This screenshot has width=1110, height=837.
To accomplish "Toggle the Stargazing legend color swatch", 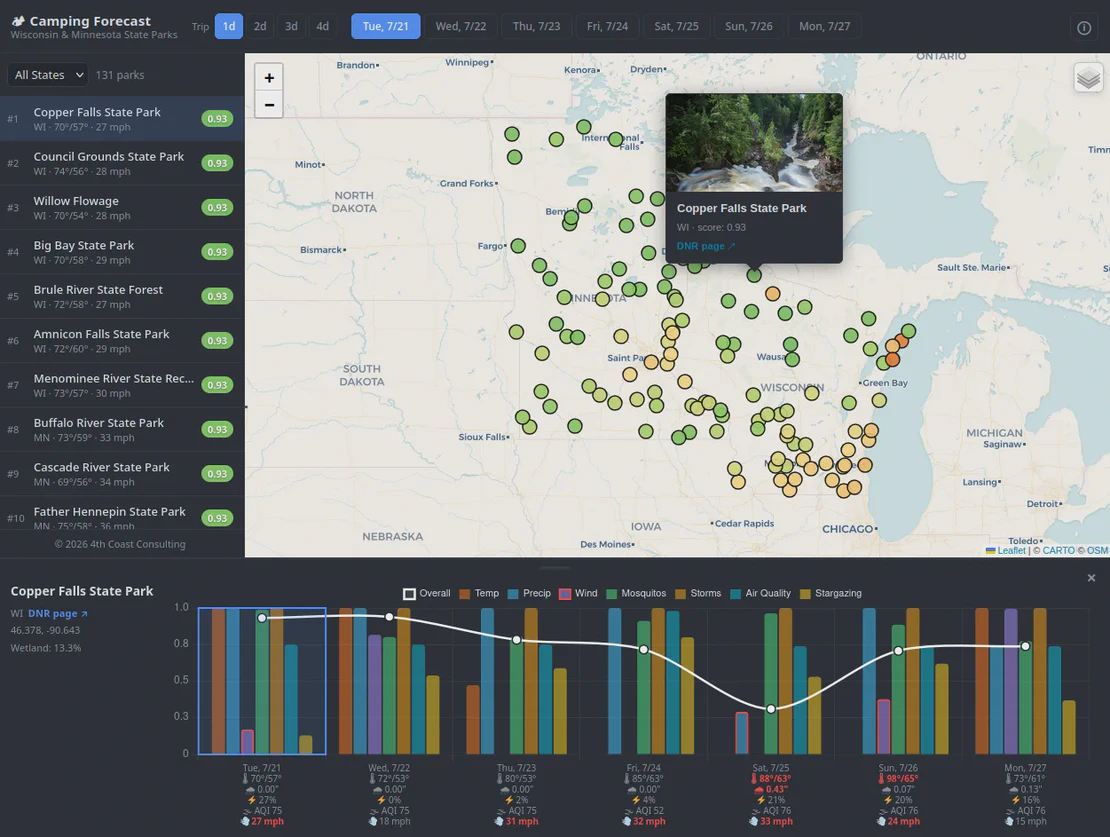I will coord(805,593).
